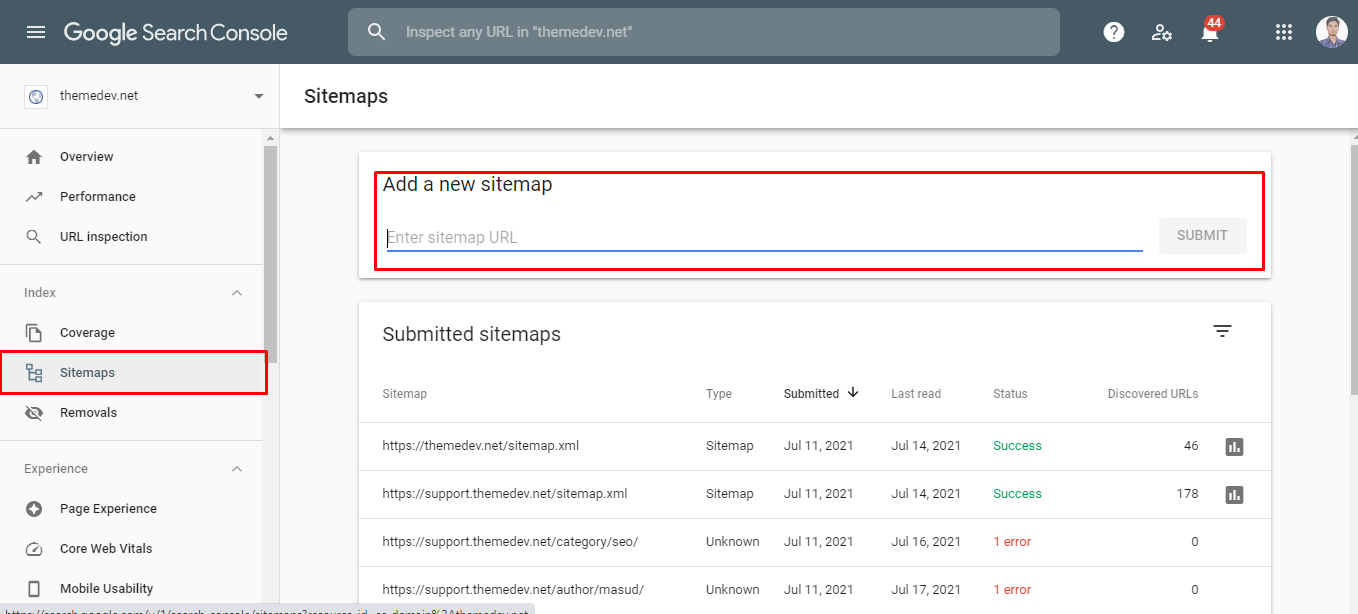The width and height of the screenshot is (1358, 614).
Task: Open the https://support.themedev.net/sitemap.xml row
Action: (x=815, y=494)
